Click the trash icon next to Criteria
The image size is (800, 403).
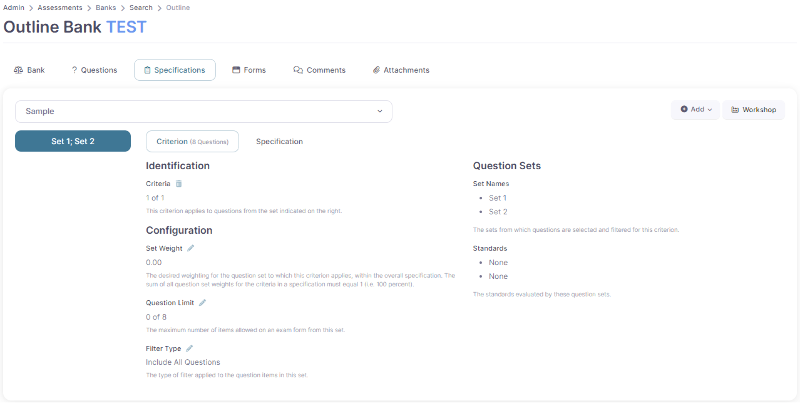[179, 184]
